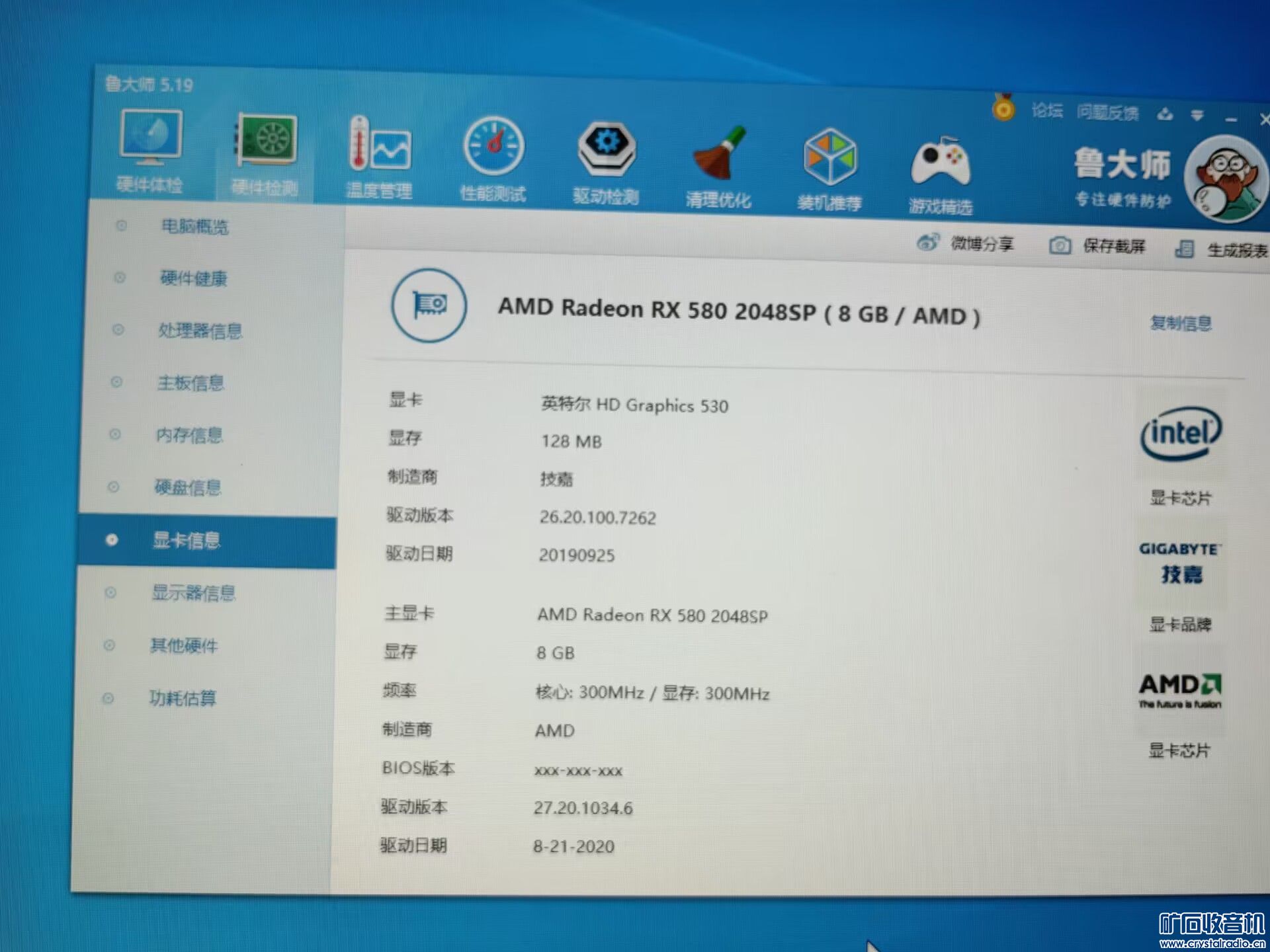Switch to 内存信息 memory info tab
Image resolution: width=1270 pixels, height=952 pixels.
click(189, 435)
